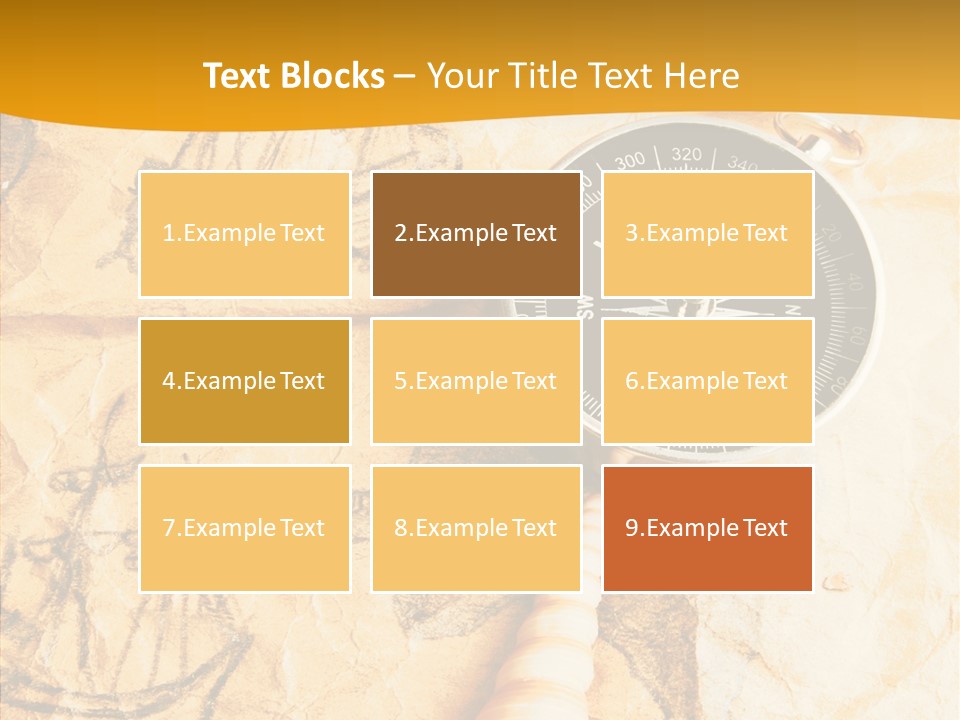Select the 3.Example Text block
Viewport: 960px width, 720px height.
[x=707, y=234]
